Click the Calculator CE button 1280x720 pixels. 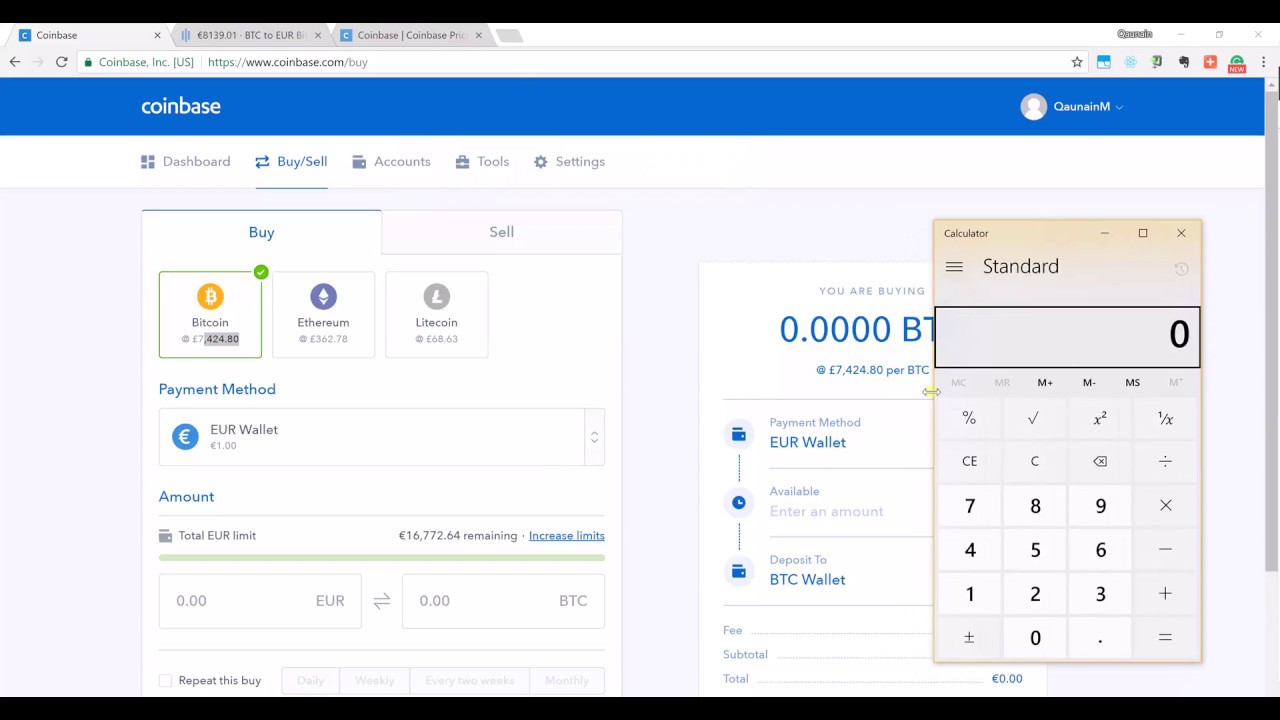969,461
